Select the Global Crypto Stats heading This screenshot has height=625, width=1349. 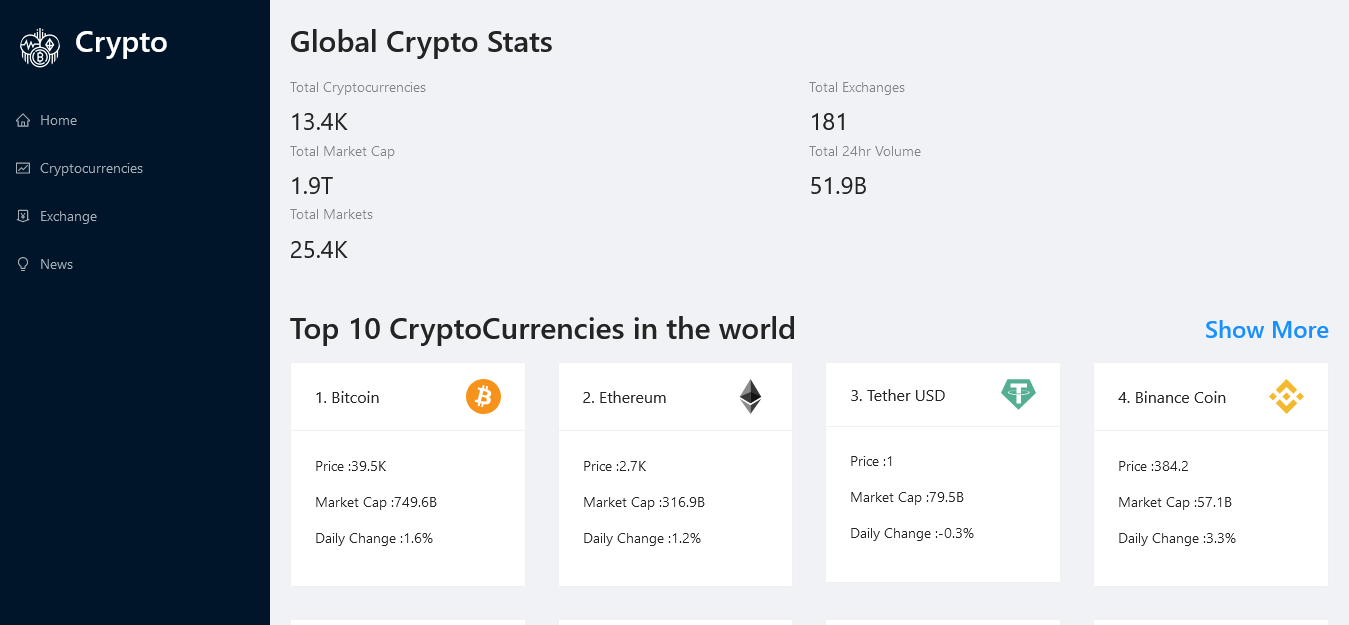click(x=421, y=42)
